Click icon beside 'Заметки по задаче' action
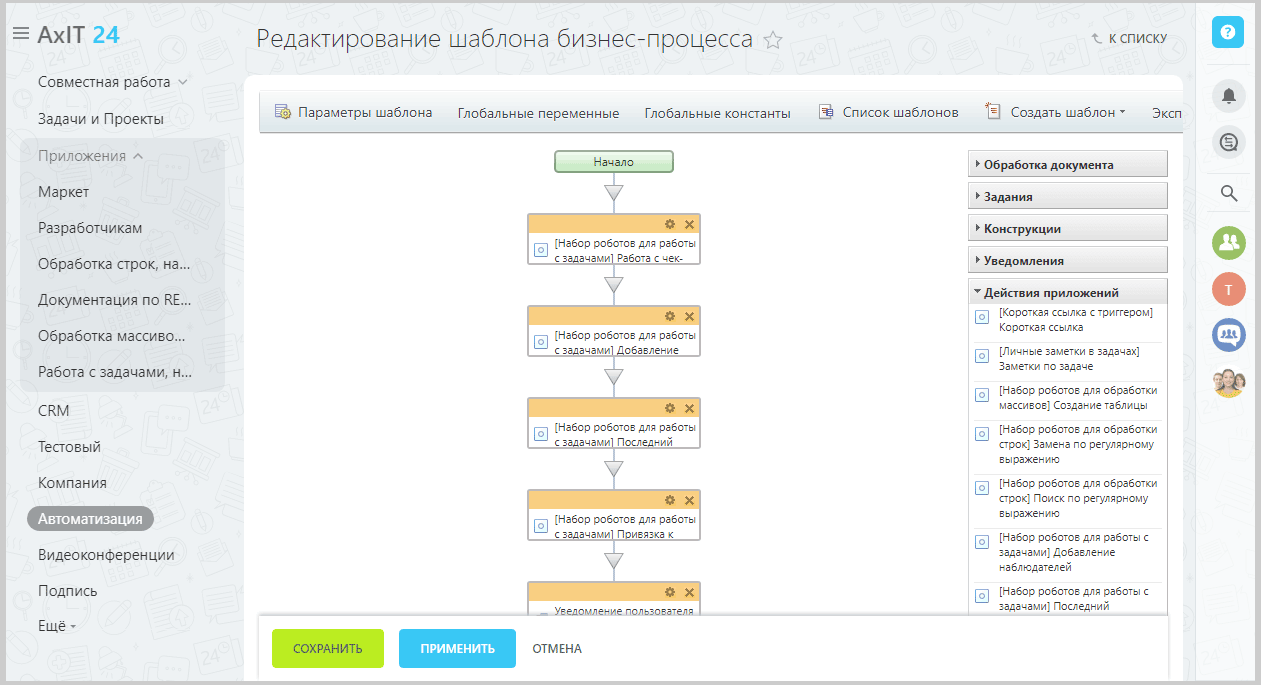The width and height of the screenshot is (1261, 685). point(982,358)
